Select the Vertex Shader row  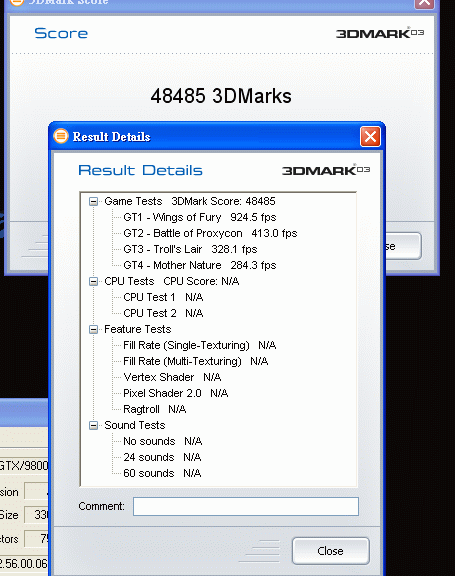[172, 377]
